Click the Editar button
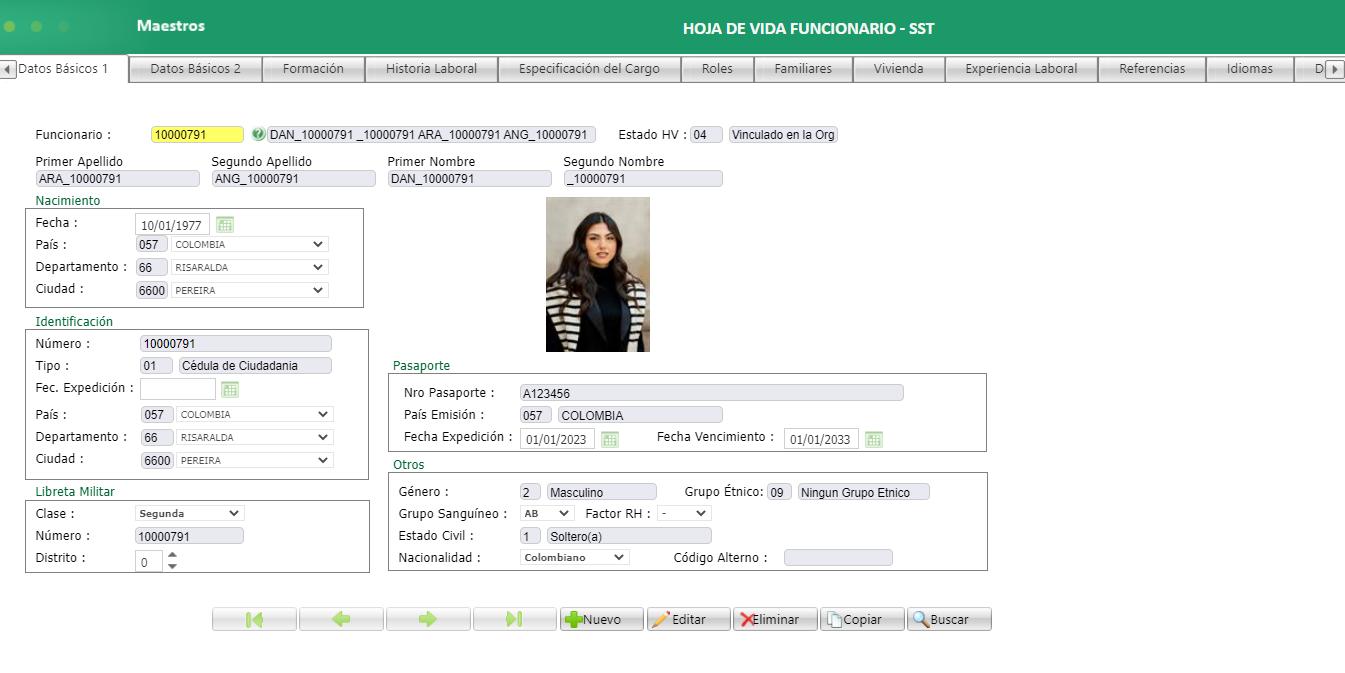Screen dimensions: 1345x673 tap(689, 619)
